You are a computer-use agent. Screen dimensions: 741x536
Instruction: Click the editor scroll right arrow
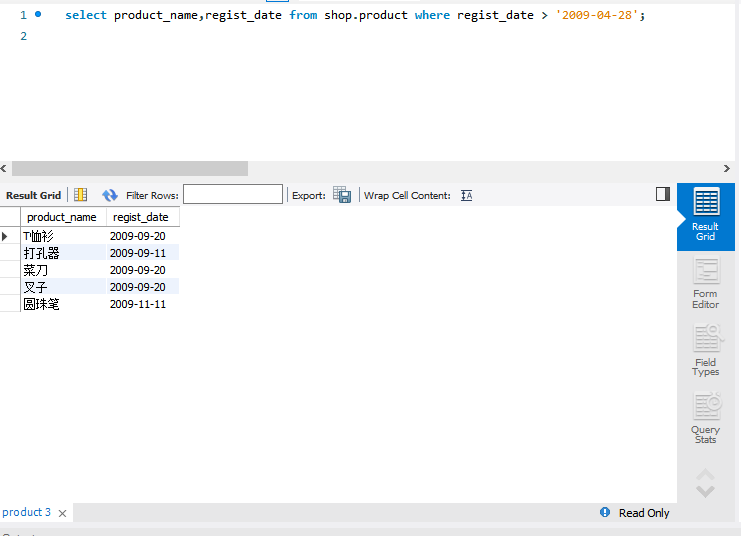(x=727, y=168)
